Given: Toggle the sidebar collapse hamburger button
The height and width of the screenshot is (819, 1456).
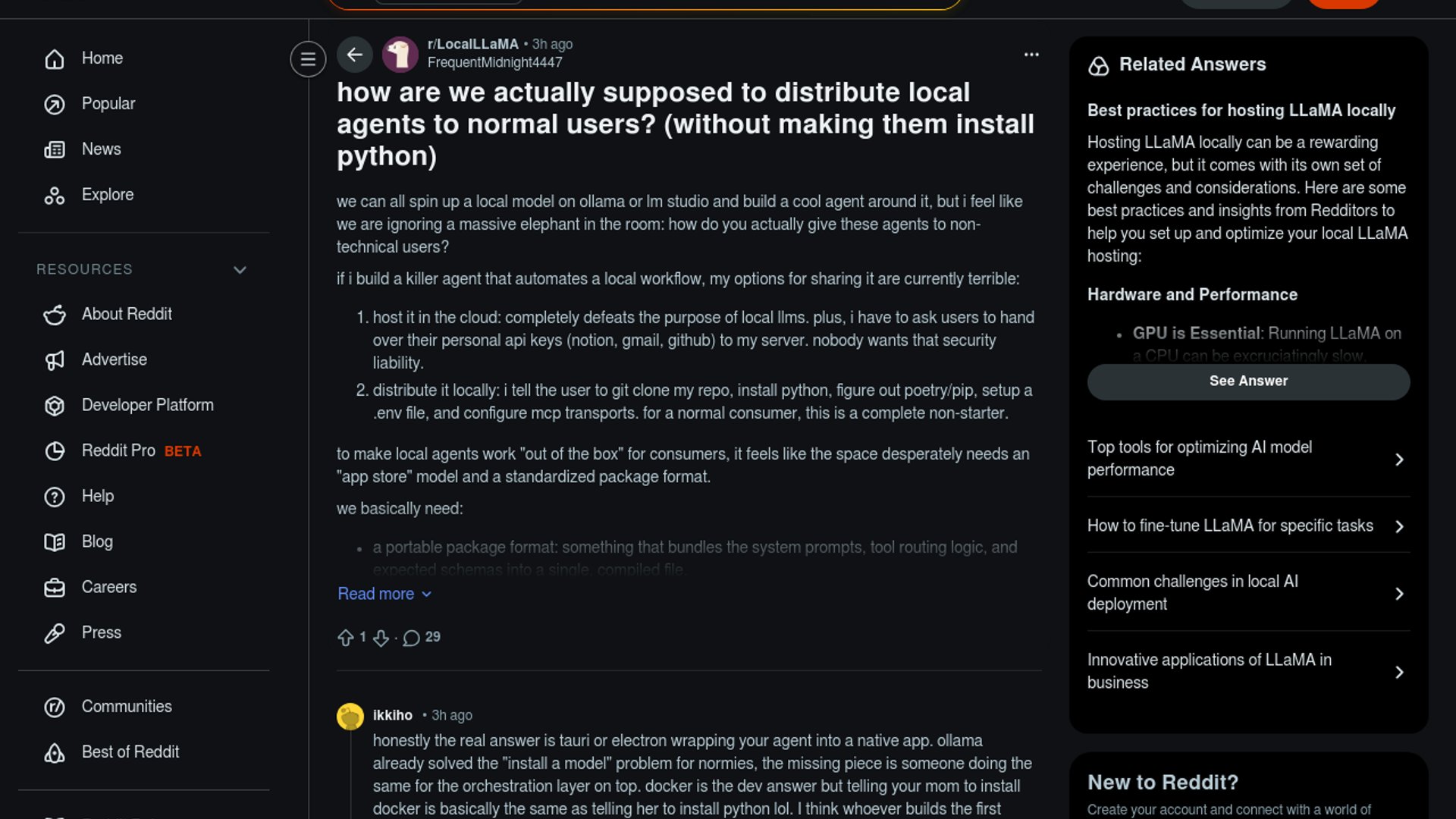Looking at the screenshot, I should point(308,58).
